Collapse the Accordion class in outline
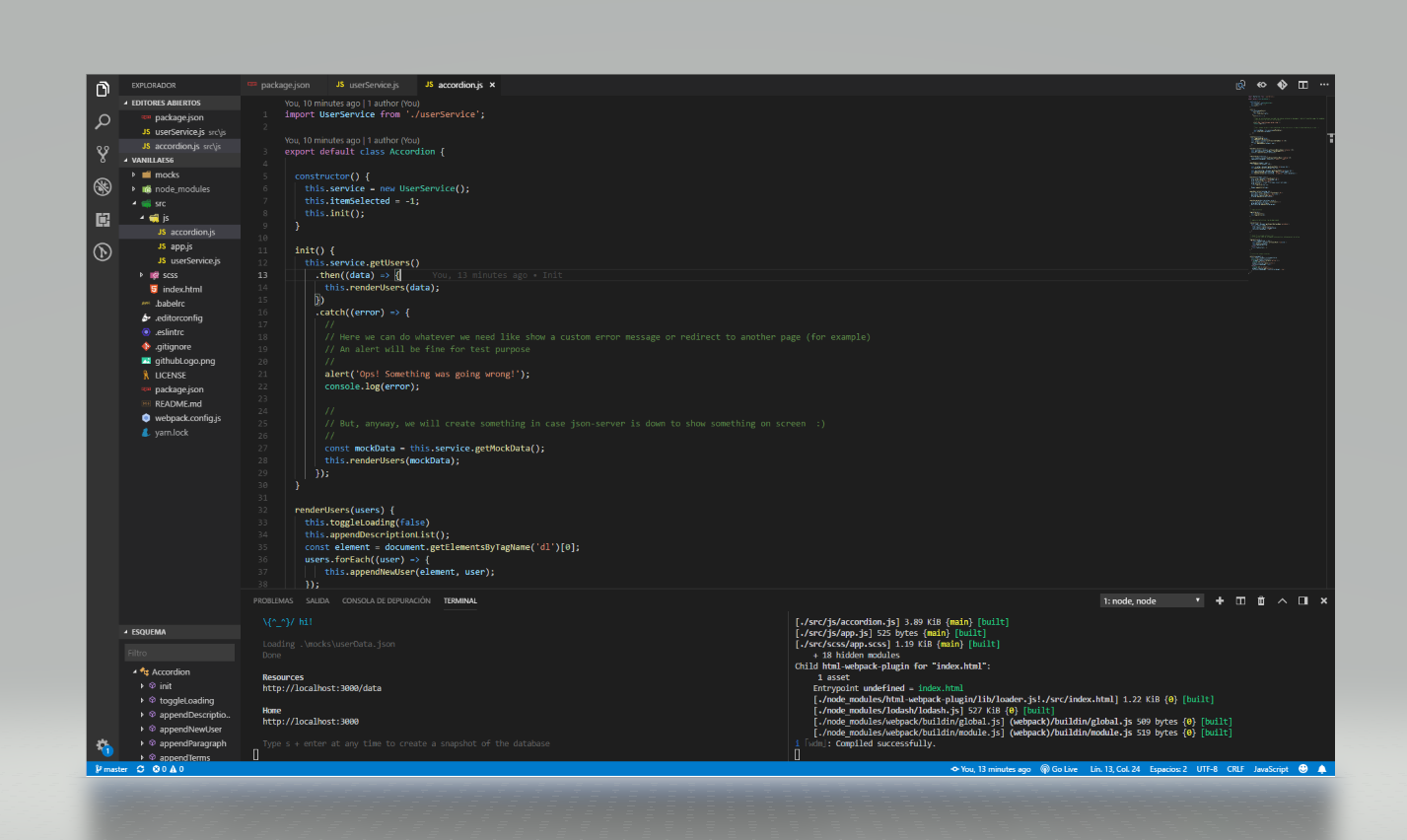 click(x=180, y=671)
